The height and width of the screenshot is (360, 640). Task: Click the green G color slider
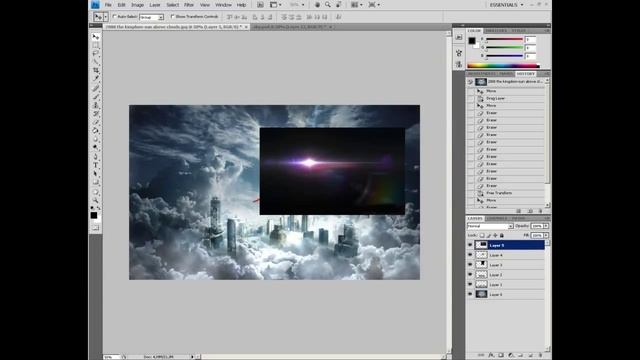(504, 48)
